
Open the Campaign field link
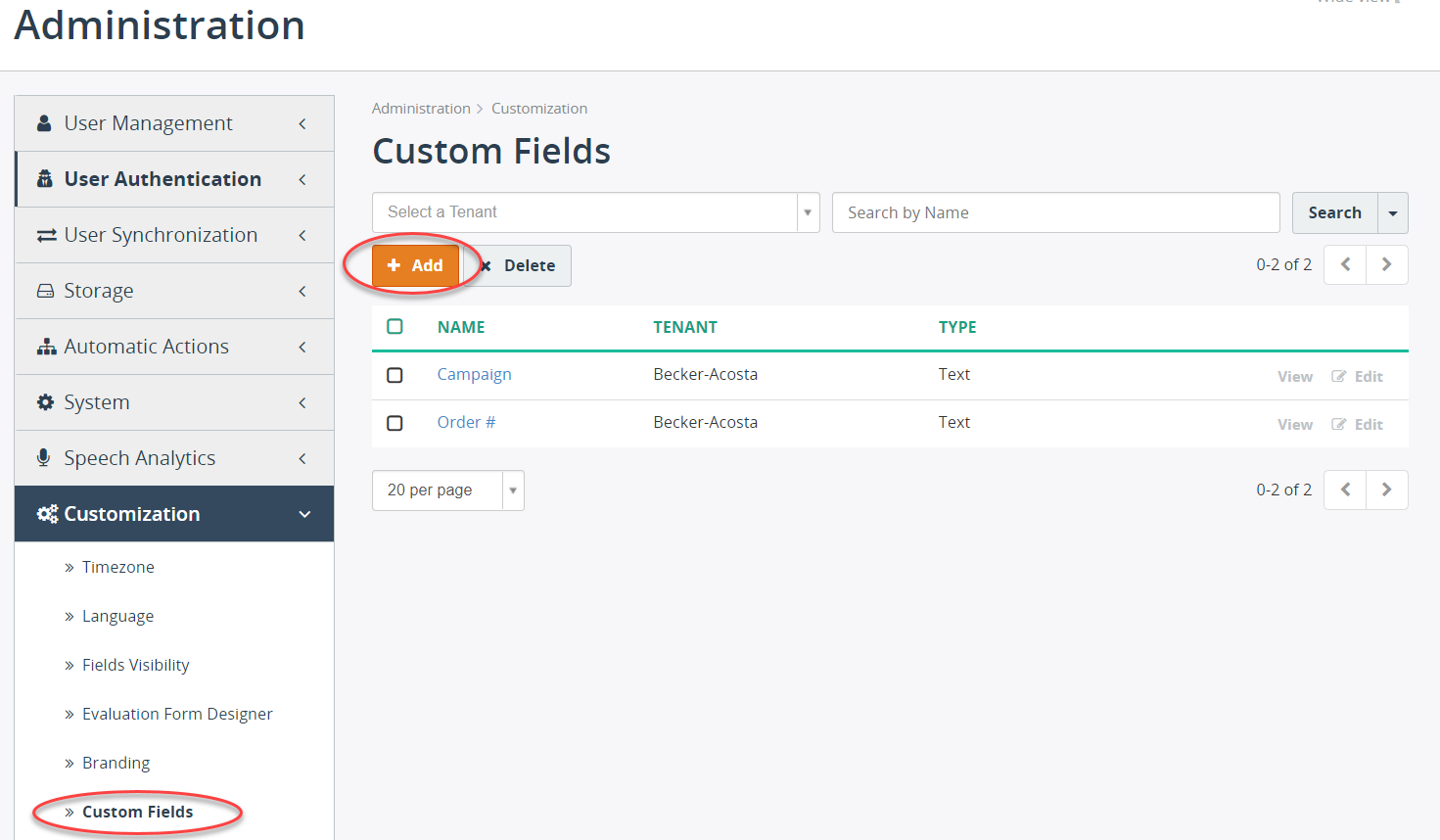(474, 374)
